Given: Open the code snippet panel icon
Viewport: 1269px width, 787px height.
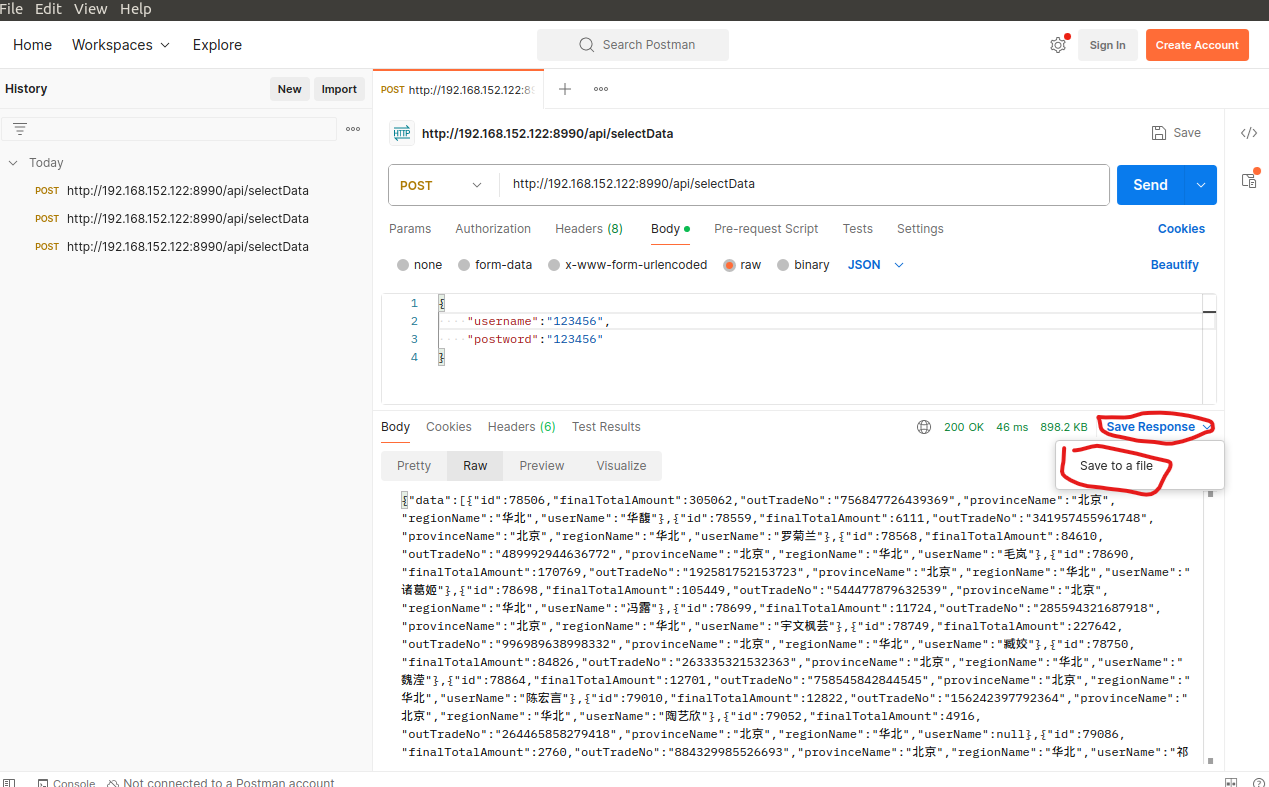Looking at the screenshot, I should pos(1249,133).
